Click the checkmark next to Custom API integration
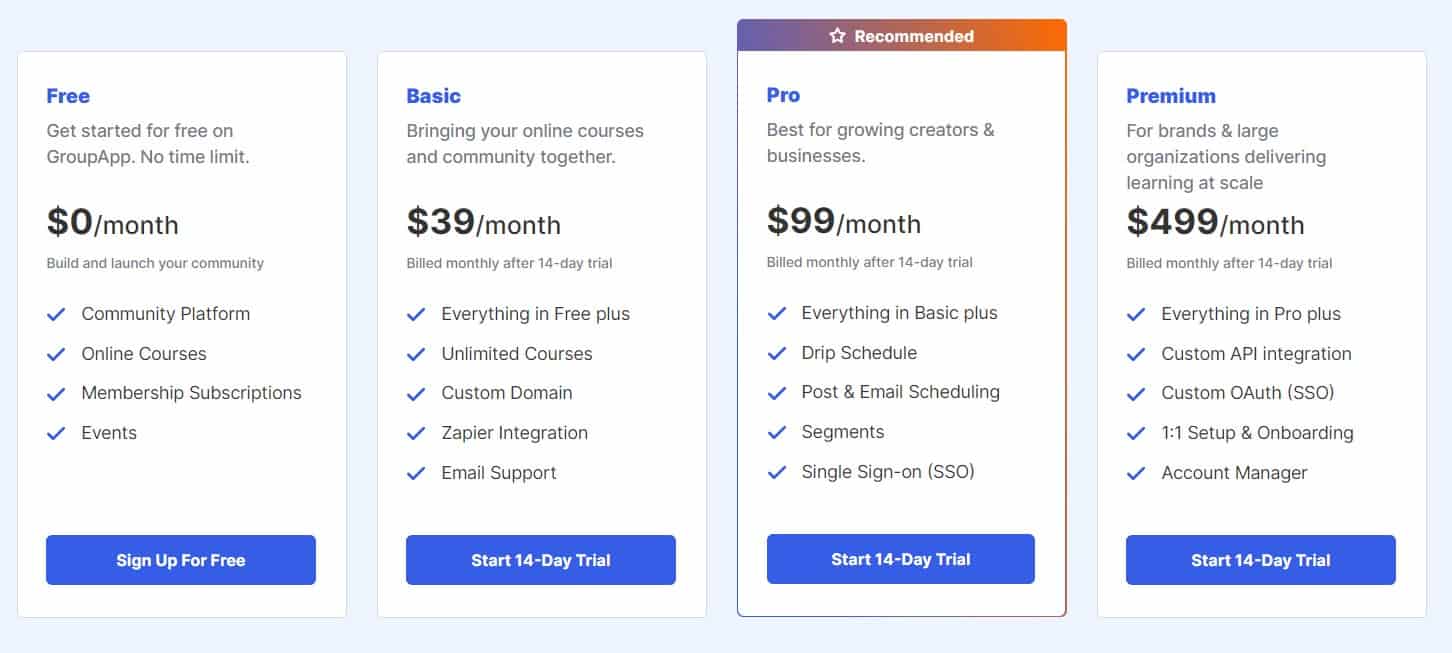Viewport: 1452px width, 653px height. point(1137,354)
